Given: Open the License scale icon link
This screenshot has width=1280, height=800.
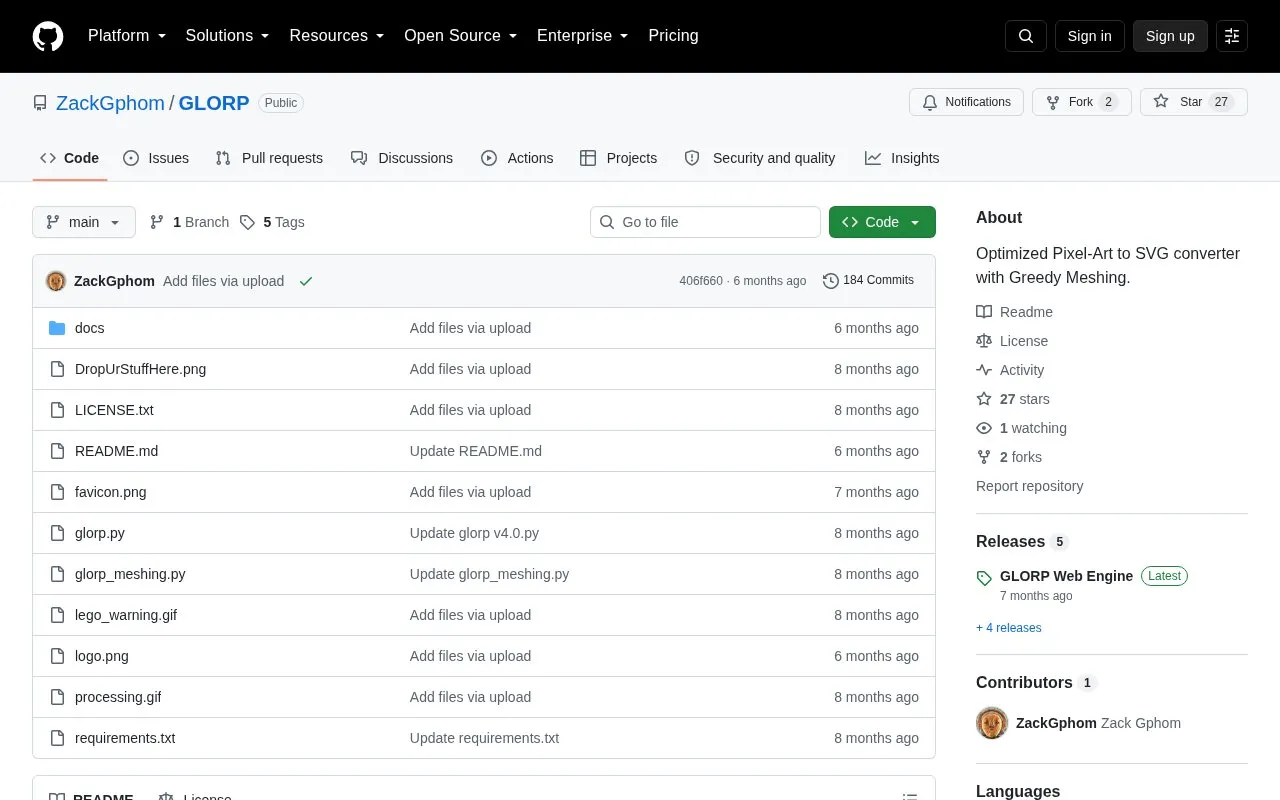Looking at the screenshot, I should click(984, 341).
